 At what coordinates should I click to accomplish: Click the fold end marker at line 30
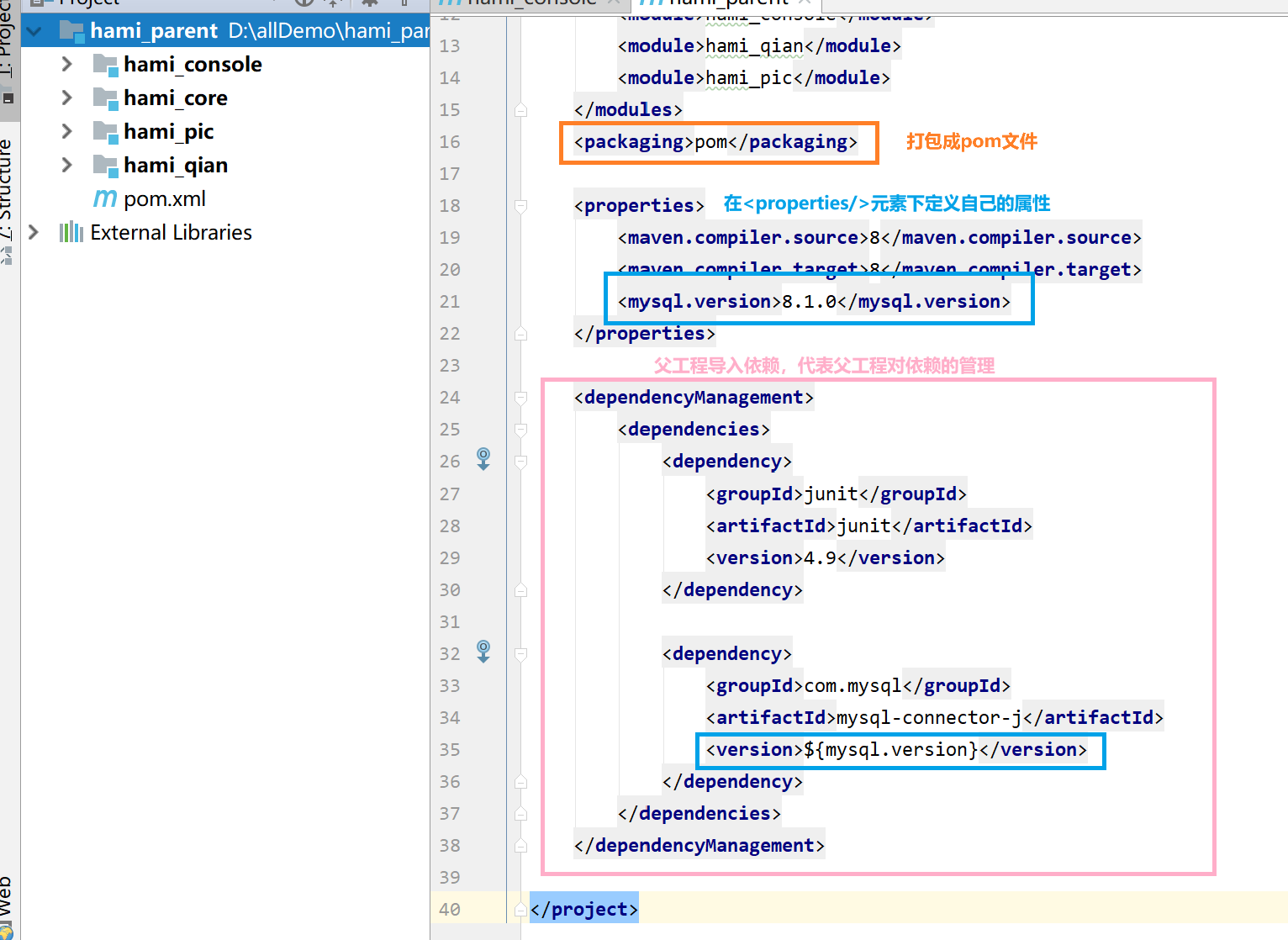coord(520,590)
